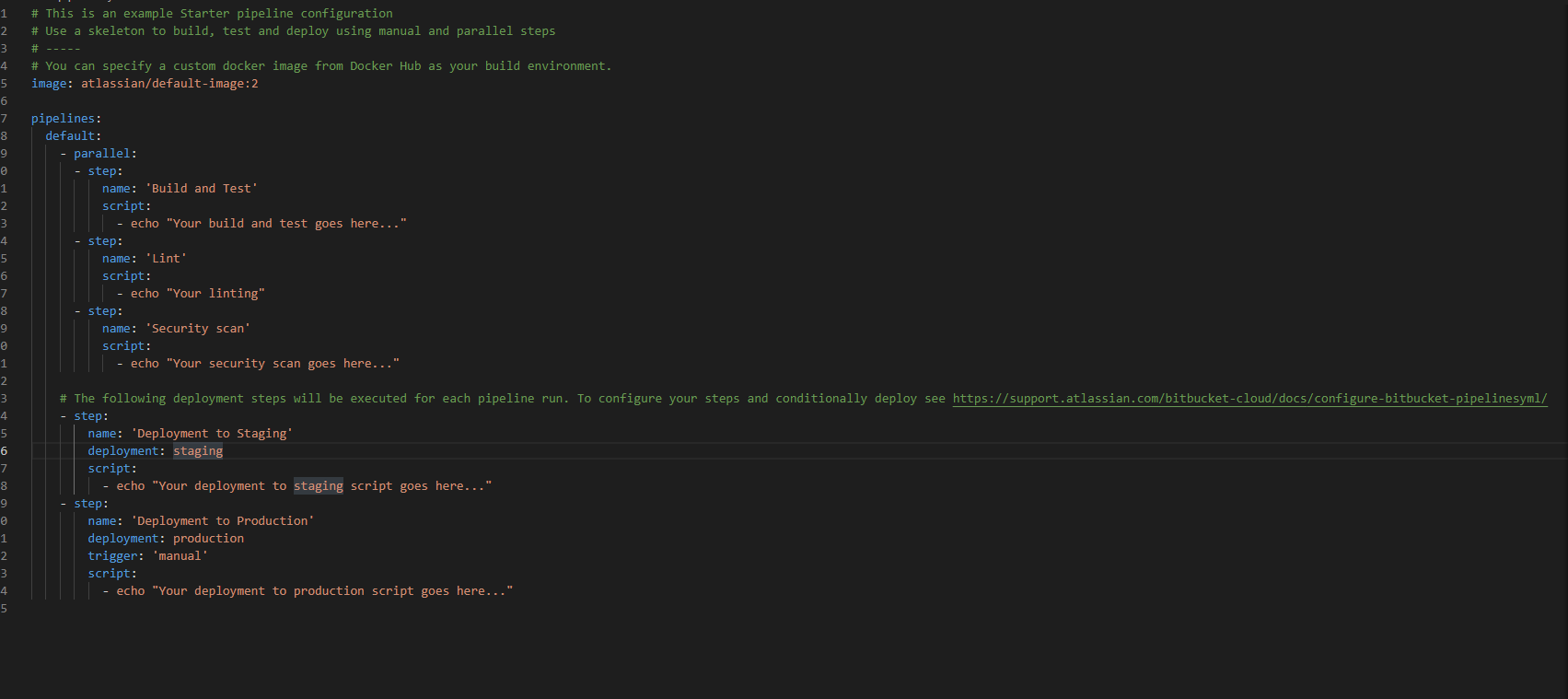Click the 'Deployment to Production' name string

[223, 521]
